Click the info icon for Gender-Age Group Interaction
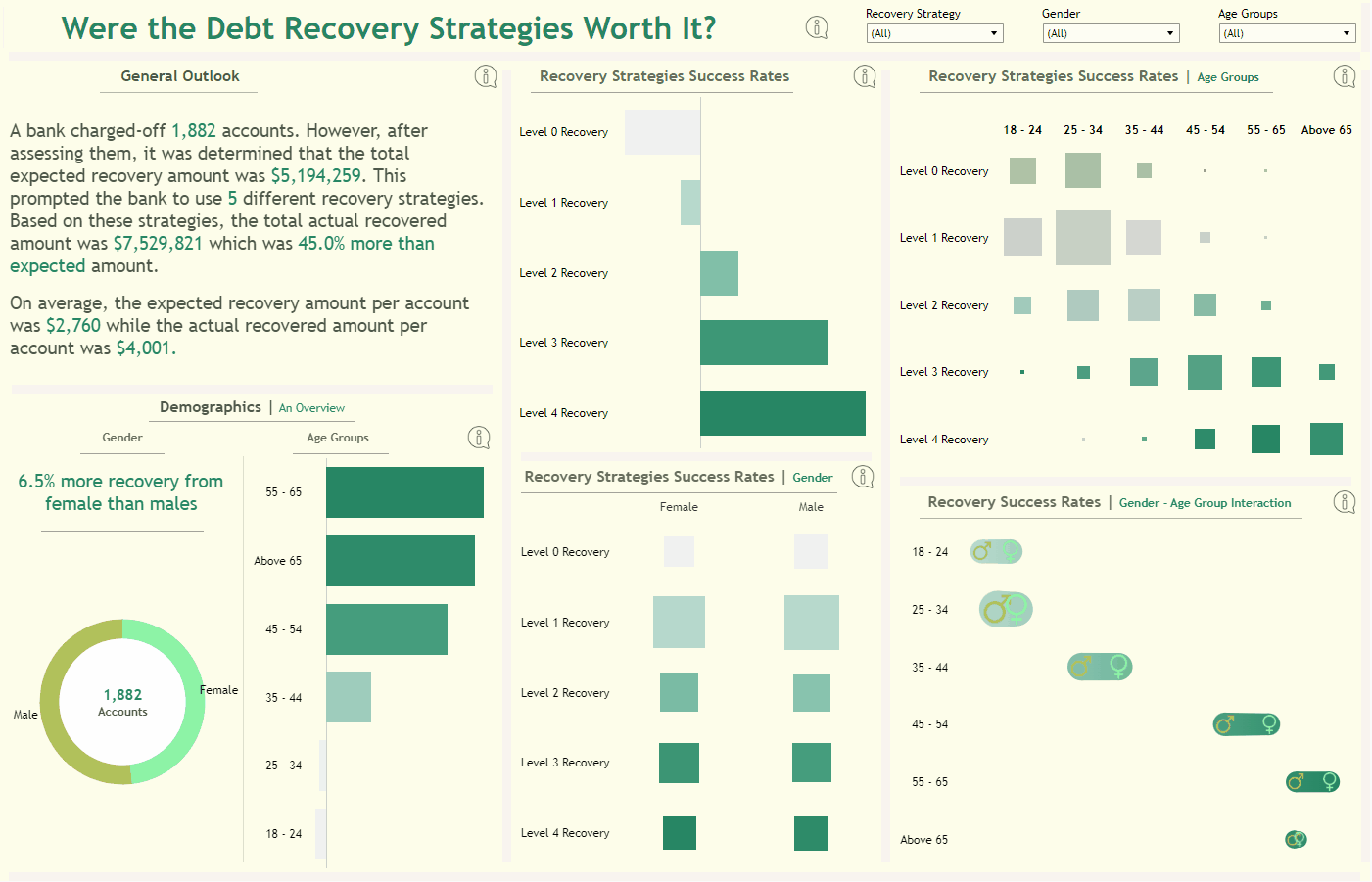 [x=1345, y=501]
